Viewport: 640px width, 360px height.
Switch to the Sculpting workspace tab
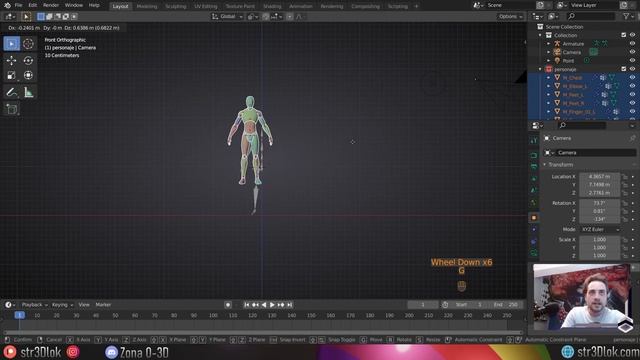click(176, 6)
